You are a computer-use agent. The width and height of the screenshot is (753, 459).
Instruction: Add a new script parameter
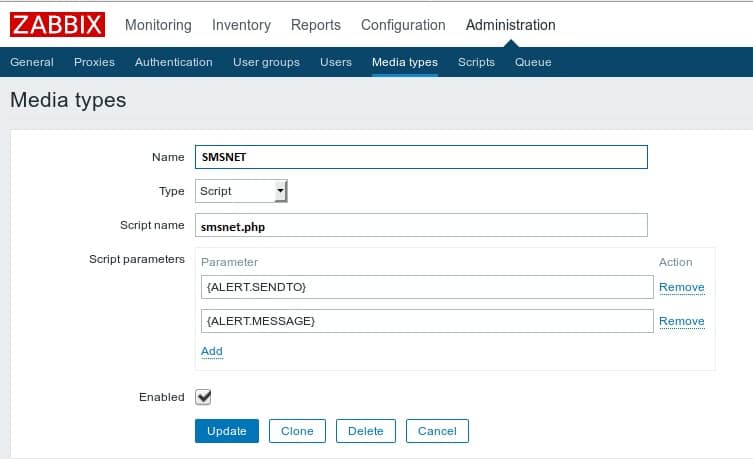[211, 351]
